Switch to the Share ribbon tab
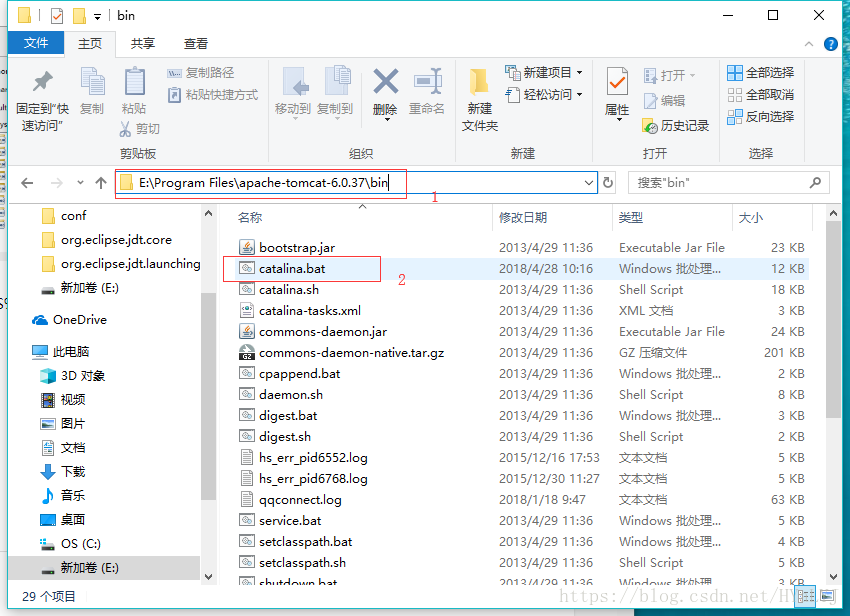 143,43
